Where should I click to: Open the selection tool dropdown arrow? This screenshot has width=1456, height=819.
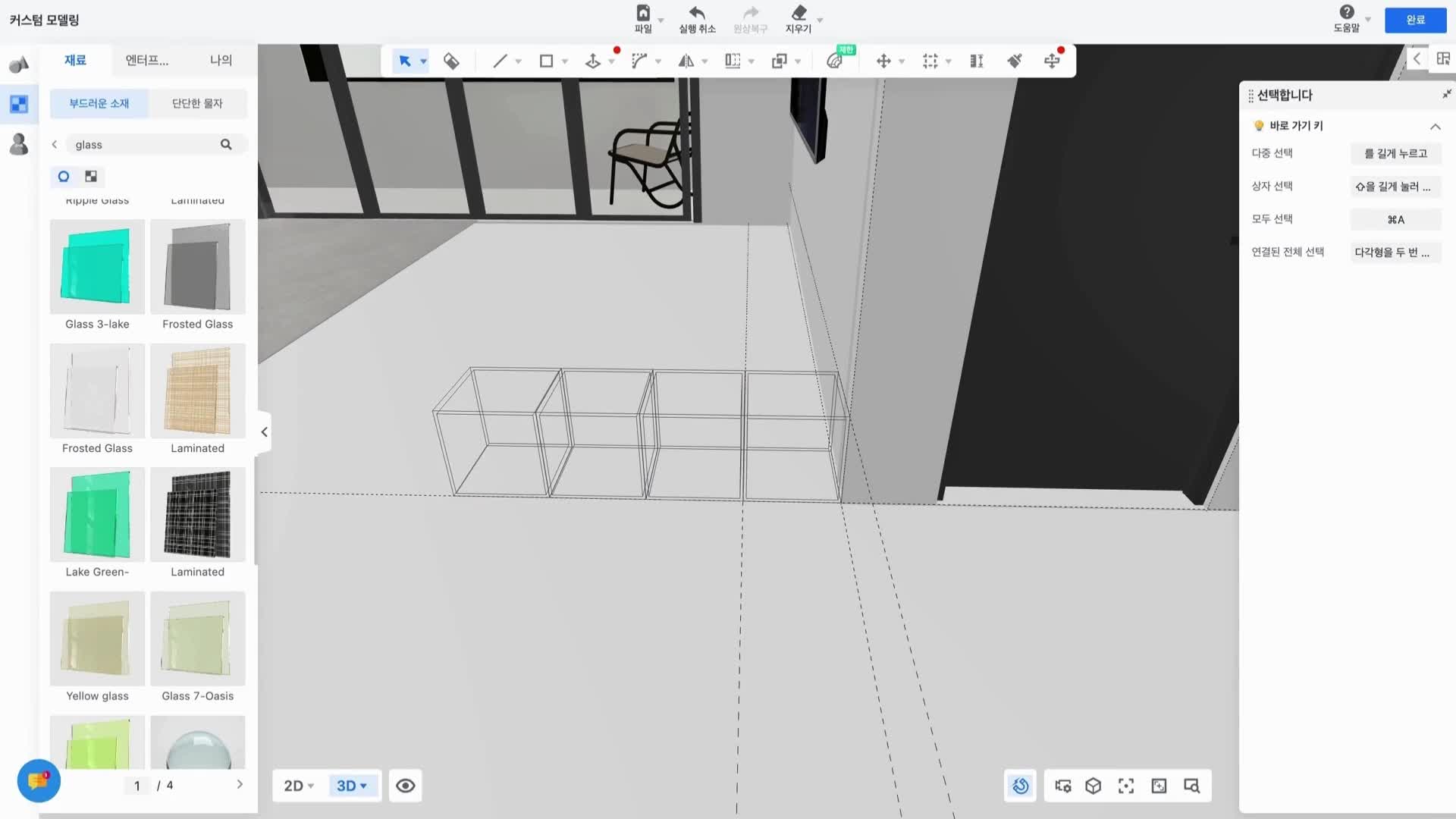424,61
